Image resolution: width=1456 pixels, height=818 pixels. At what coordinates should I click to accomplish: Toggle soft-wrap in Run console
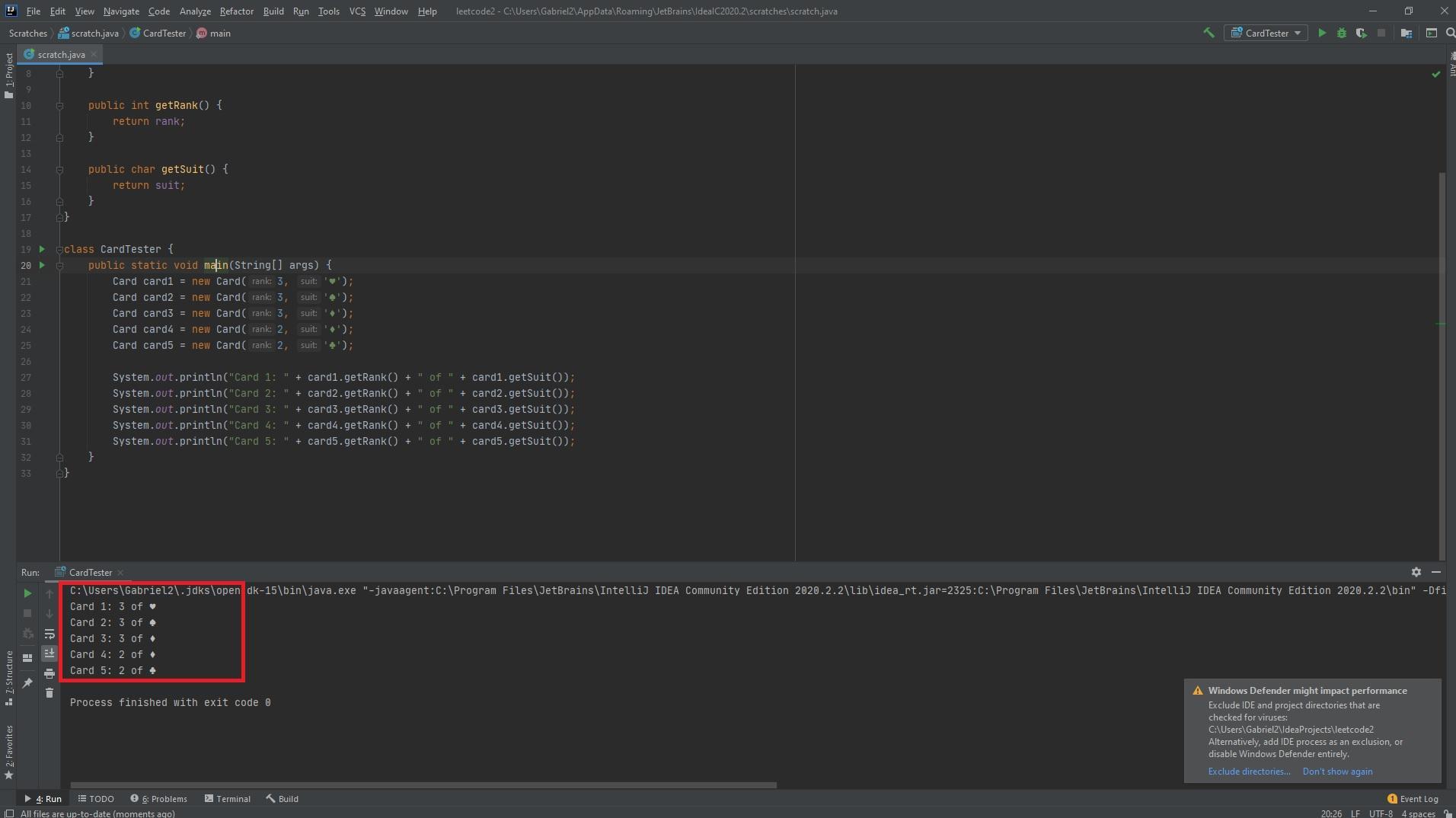(49, 634)
